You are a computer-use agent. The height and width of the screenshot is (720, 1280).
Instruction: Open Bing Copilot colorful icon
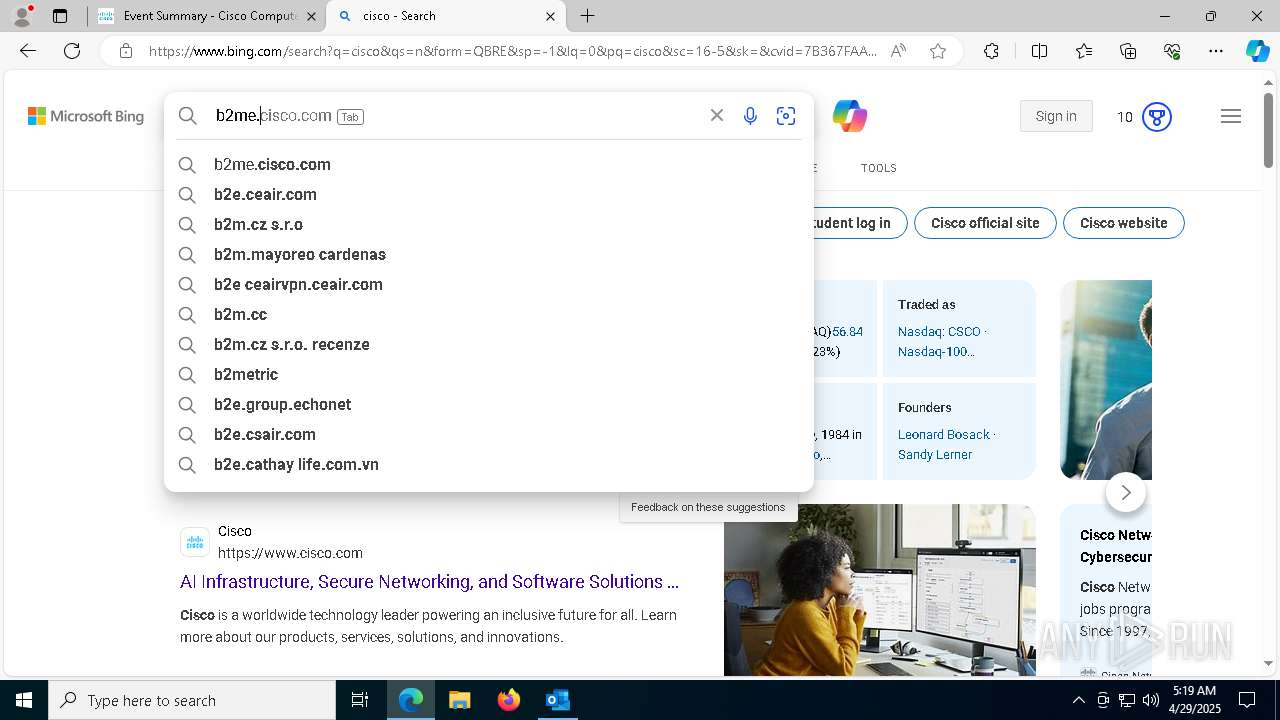[849, 116]
